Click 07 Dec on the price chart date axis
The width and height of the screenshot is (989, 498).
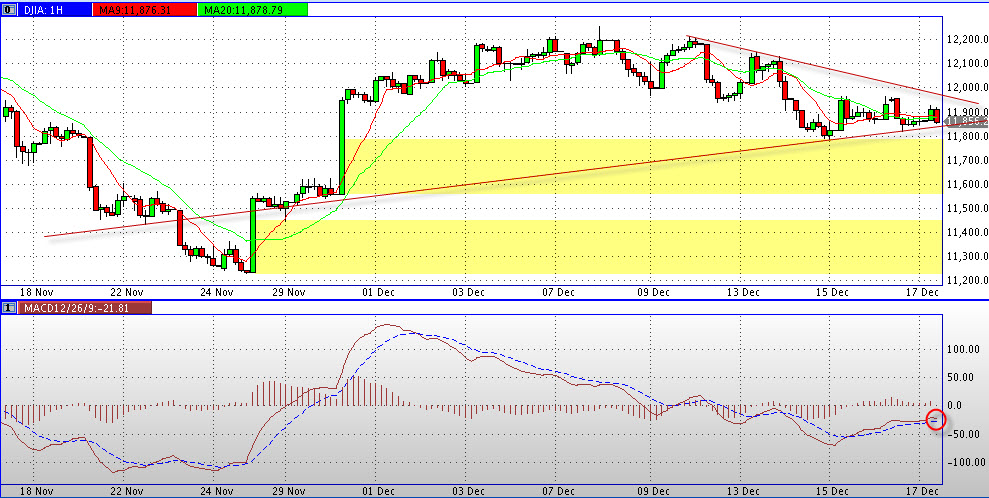coord(557,292)
